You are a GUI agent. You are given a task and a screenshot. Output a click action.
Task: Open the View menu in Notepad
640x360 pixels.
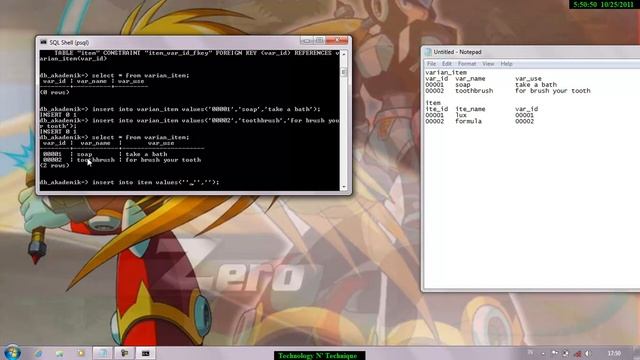click(488, 64)
